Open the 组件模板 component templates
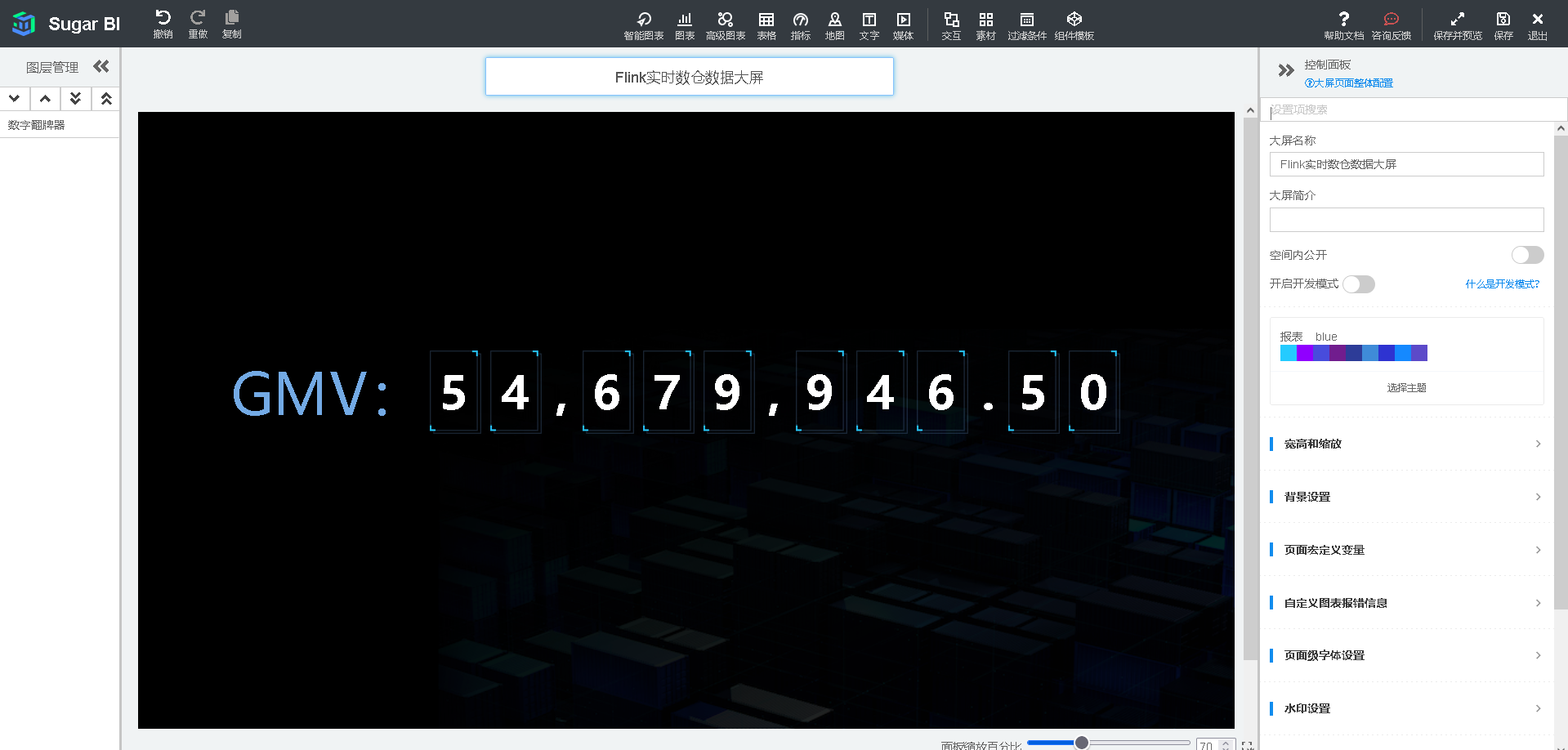 coord(1074,25)
